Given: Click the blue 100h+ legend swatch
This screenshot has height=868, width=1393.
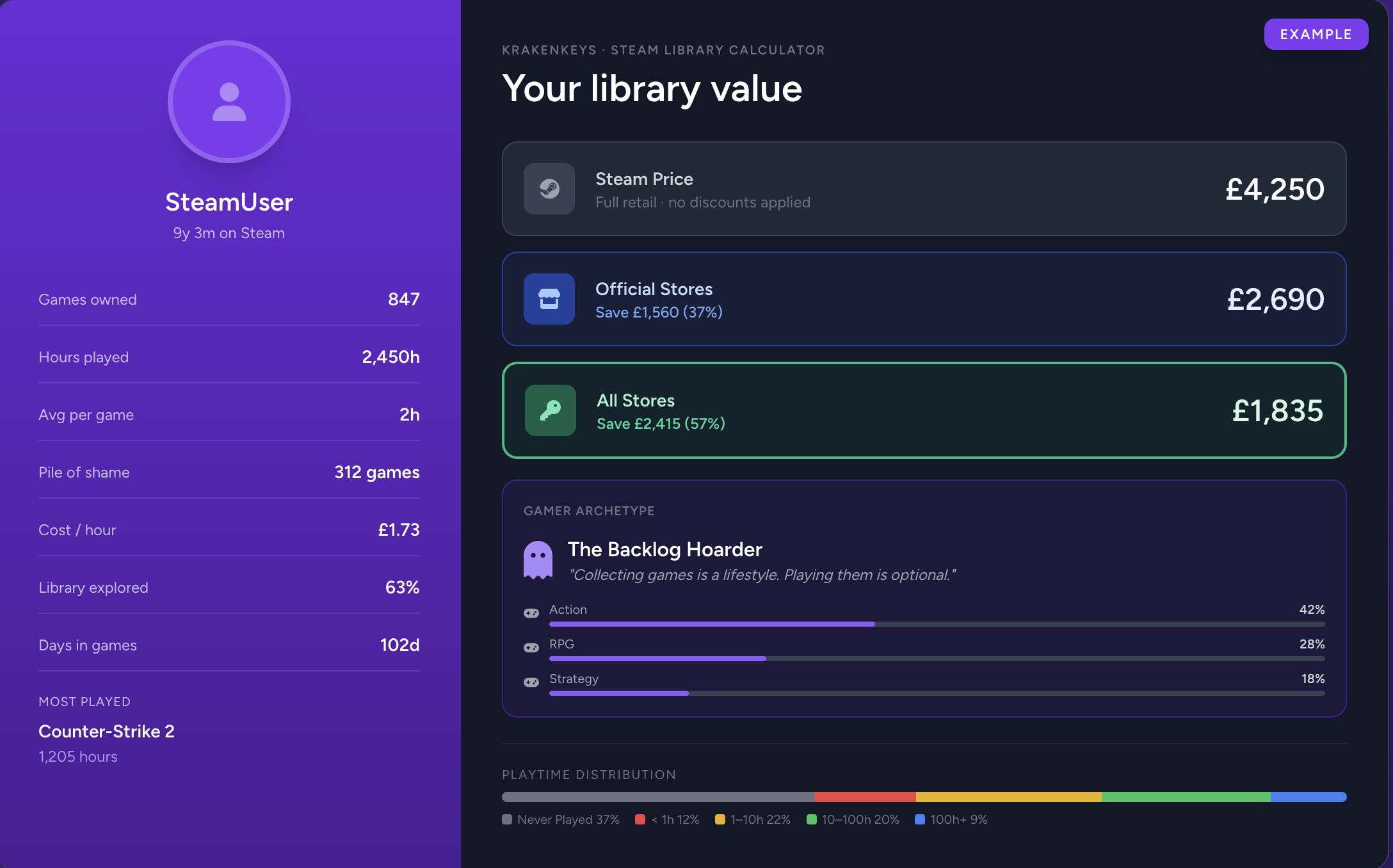Looking at the screenshot, I should coord(920,819).
